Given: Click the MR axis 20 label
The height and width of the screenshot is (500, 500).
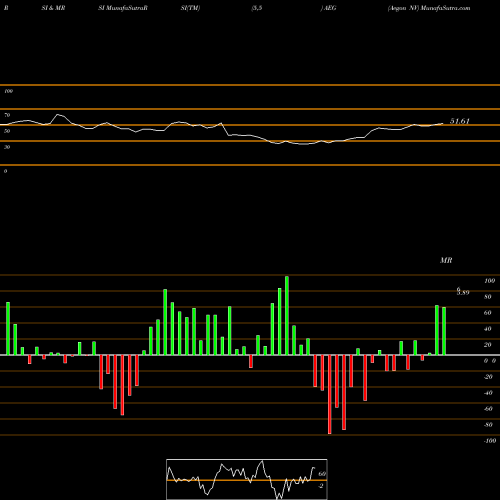Looking at the screenshot, I should point(488,345).
